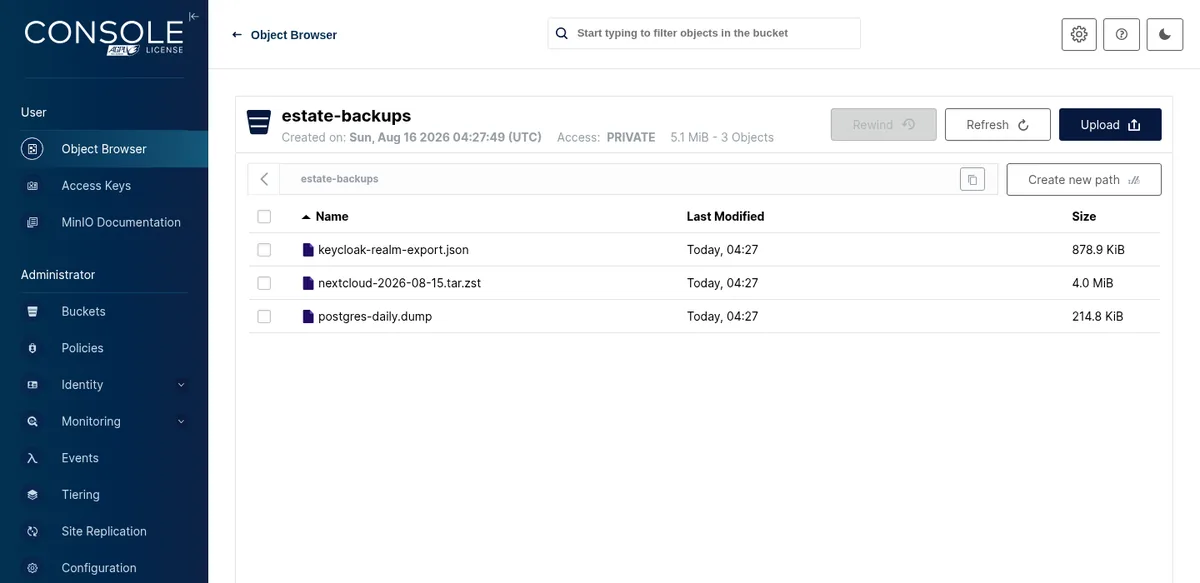Click the estate-backups bucket icon

[259, 122]
